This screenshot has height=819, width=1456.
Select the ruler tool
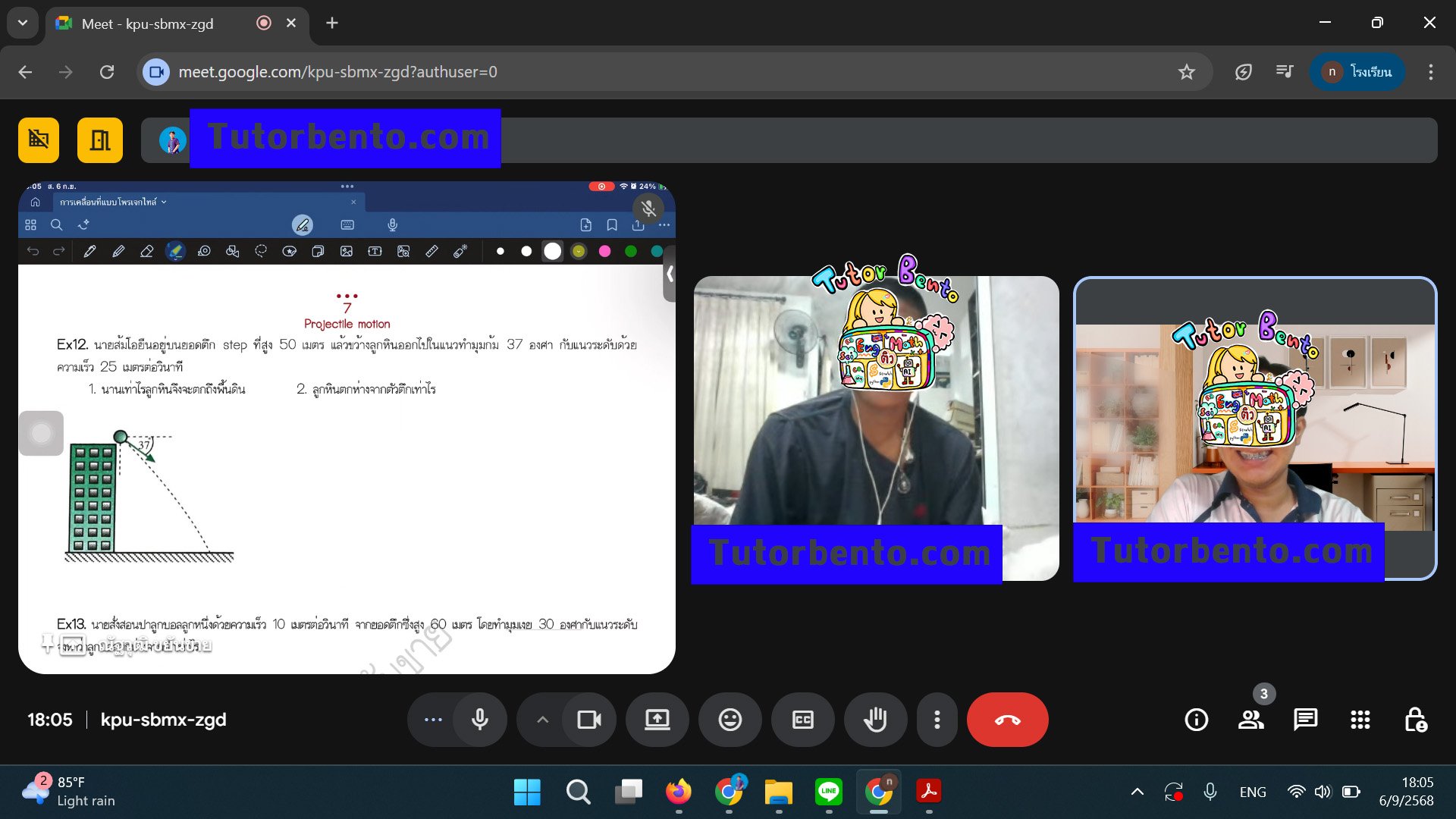pos(431,251)
